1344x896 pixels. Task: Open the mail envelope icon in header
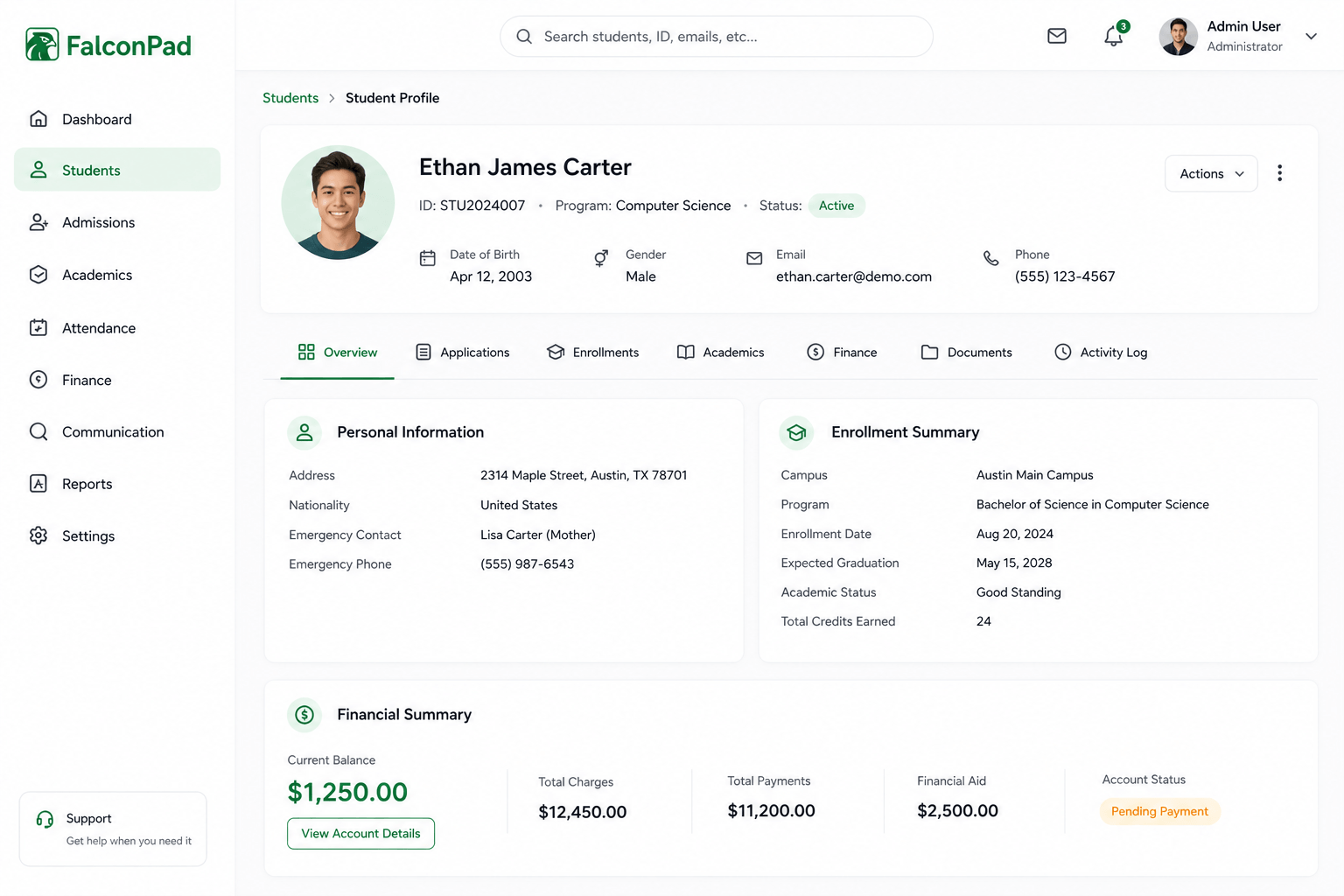[1057, 36]
